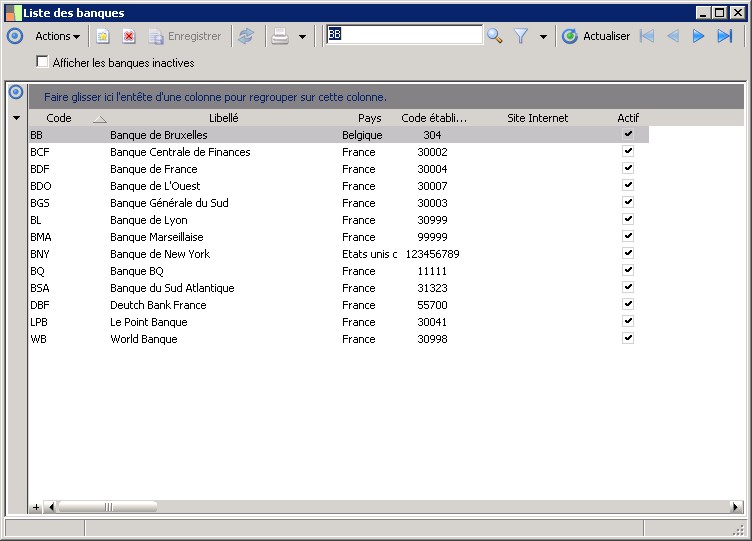The image size is (752, 541).
Task: Click the Etats unis country cell
Action: pyautogui.click(x=369, y=254)
